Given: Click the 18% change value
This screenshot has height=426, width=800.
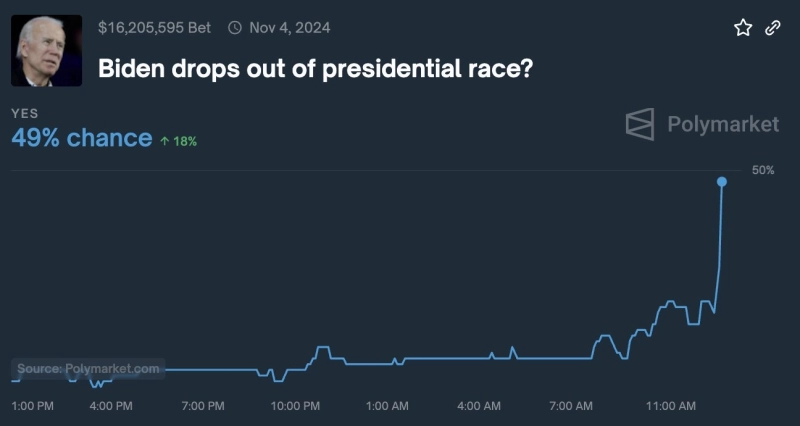Looking at the screenshot, I should 185,141.
